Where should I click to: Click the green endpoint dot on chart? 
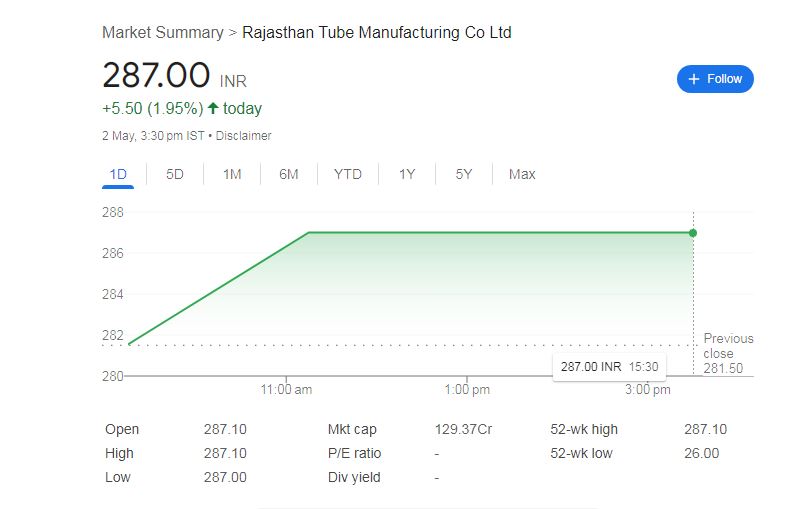click(x=693, y=233)
